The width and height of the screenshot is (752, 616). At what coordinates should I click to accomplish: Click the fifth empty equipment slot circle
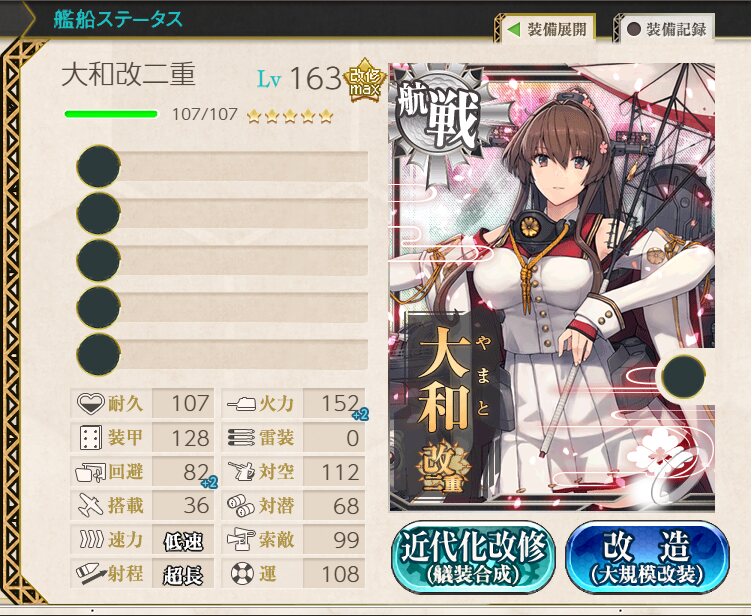[98, 354]
